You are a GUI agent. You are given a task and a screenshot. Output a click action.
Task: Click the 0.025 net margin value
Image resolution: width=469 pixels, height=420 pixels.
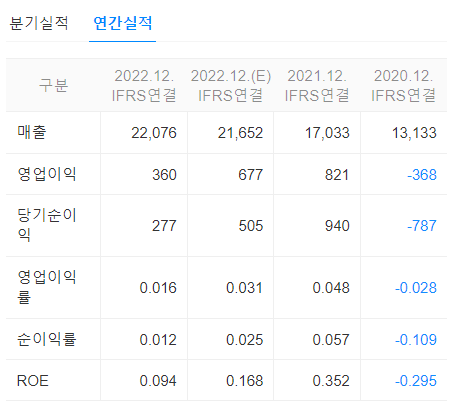[x=245, y=340]
